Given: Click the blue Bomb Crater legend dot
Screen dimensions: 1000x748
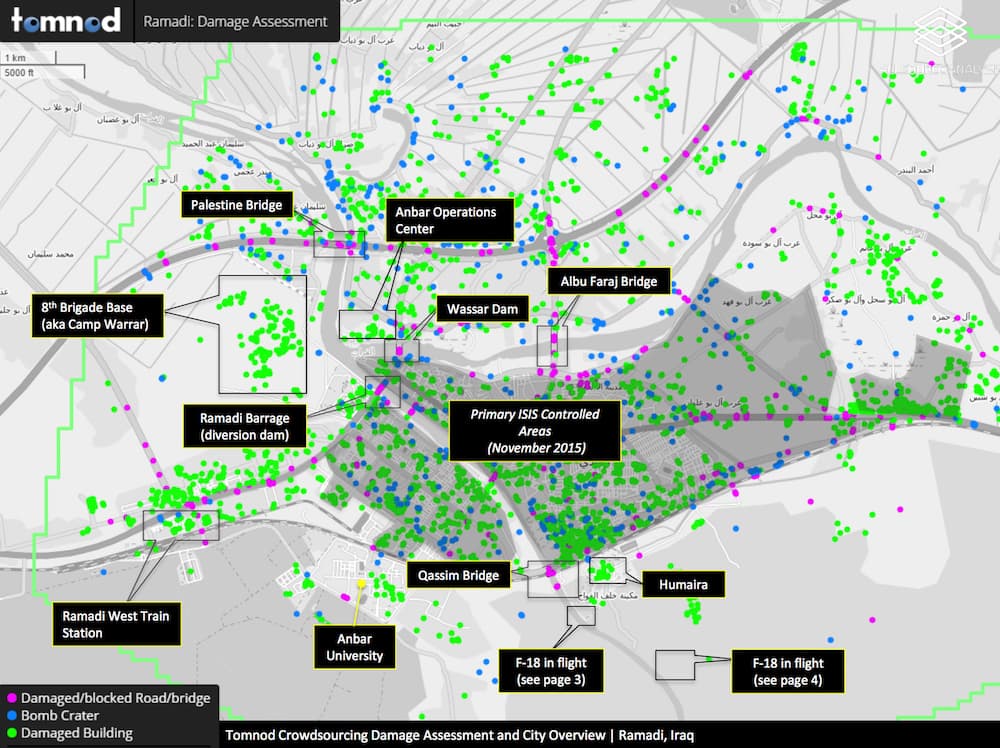Looking at the screenshot, I should pos(10,716).
